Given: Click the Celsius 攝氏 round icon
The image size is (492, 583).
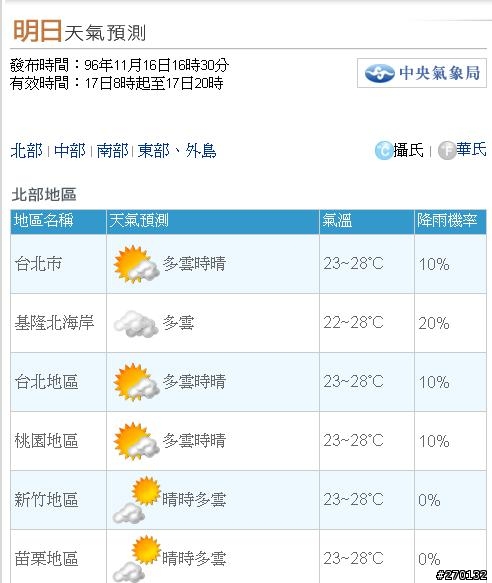Looking at the screenshot, I should 383,151.
